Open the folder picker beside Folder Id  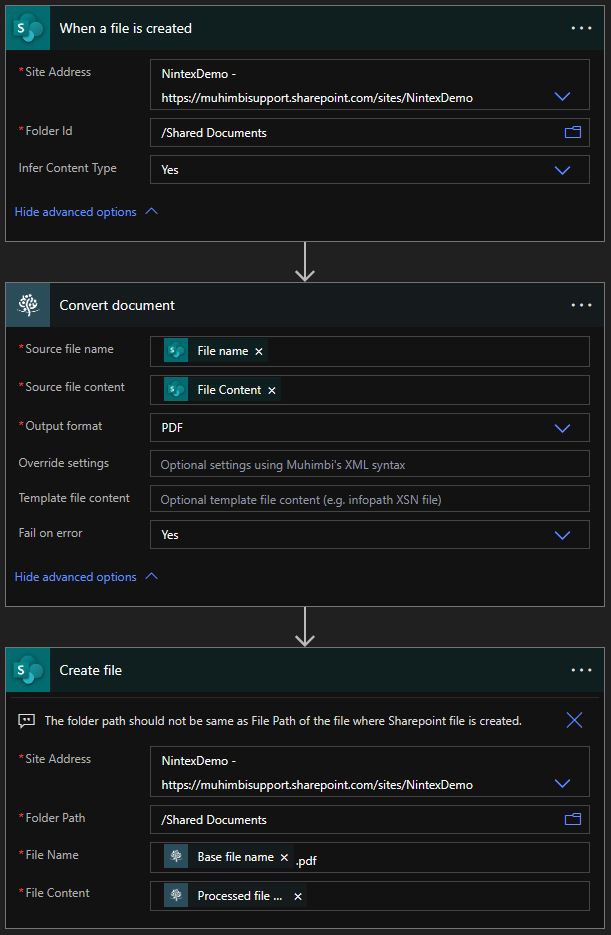(x=571, y=132)
